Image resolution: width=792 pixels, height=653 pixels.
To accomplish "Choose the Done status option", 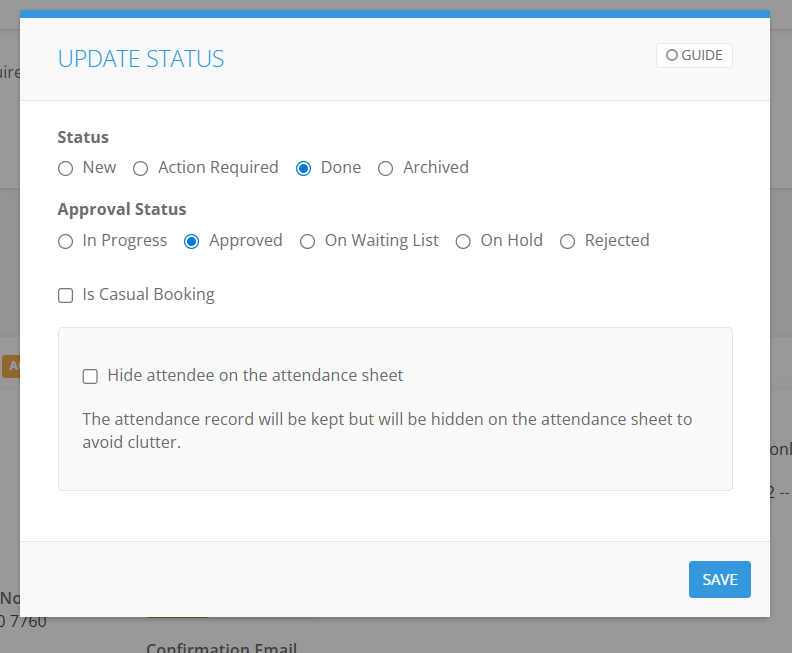I will click(304, 168).
